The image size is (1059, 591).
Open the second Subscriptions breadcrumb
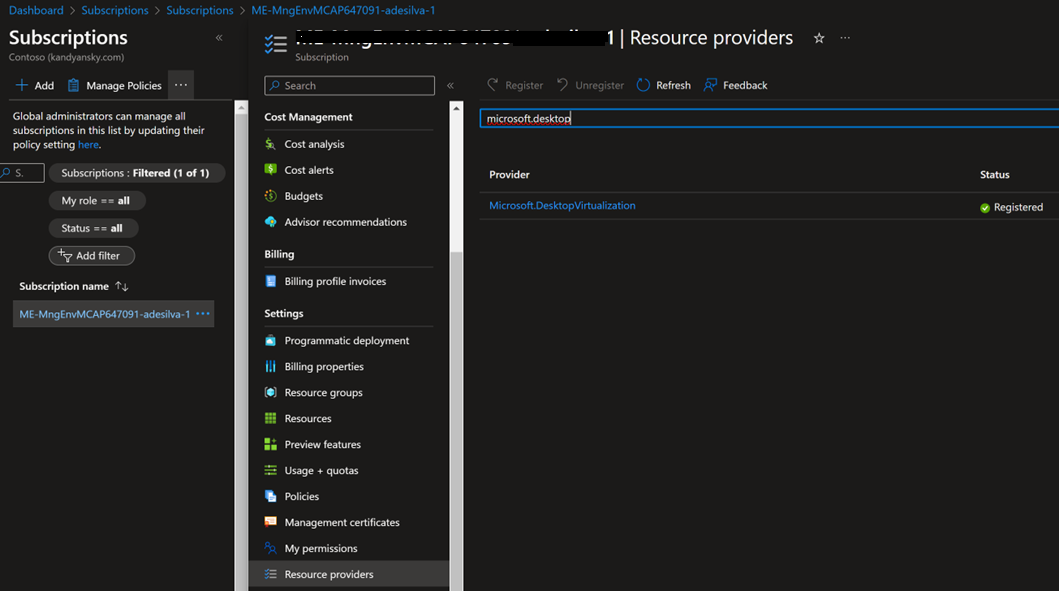200,10
